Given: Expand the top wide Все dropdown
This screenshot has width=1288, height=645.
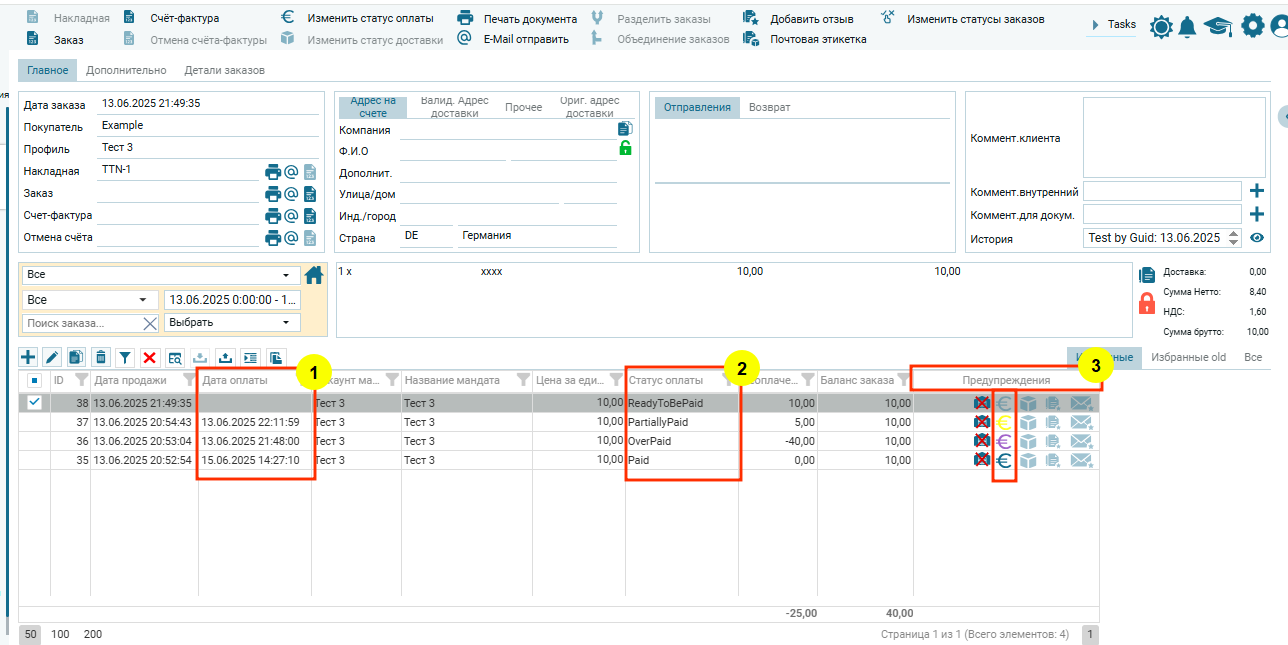Looking at the screenshot, I should click(160, 275).
